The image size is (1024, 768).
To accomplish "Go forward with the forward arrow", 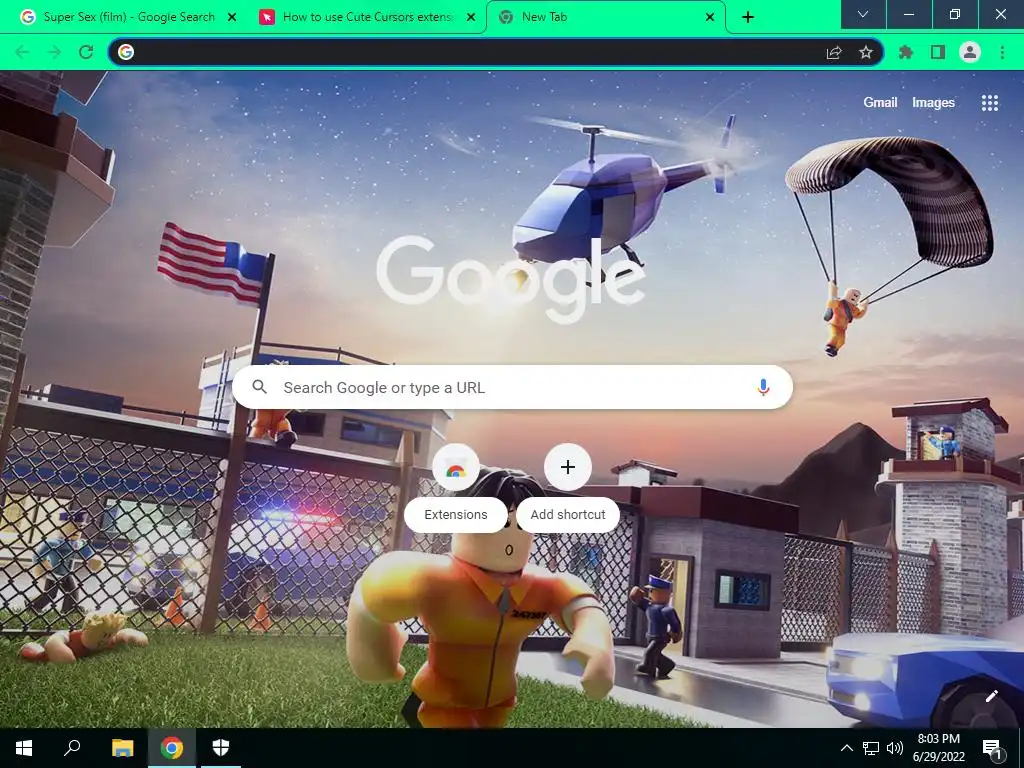I will point(54,52).
